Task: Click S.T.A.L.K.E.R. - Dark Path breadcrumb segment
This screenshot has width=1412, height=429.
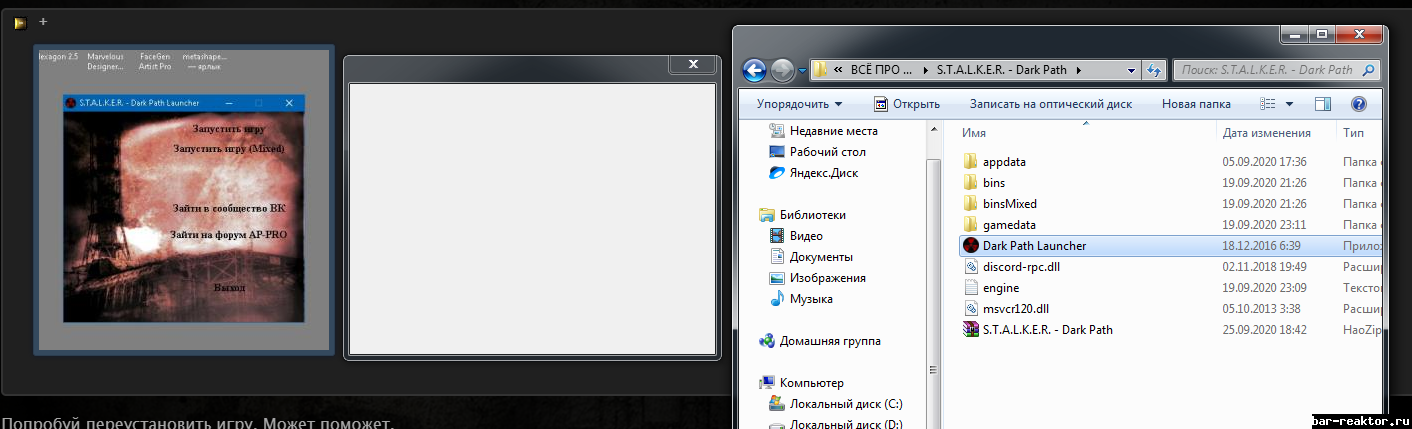Action: pyautogui.click(x=1001, y=70)
